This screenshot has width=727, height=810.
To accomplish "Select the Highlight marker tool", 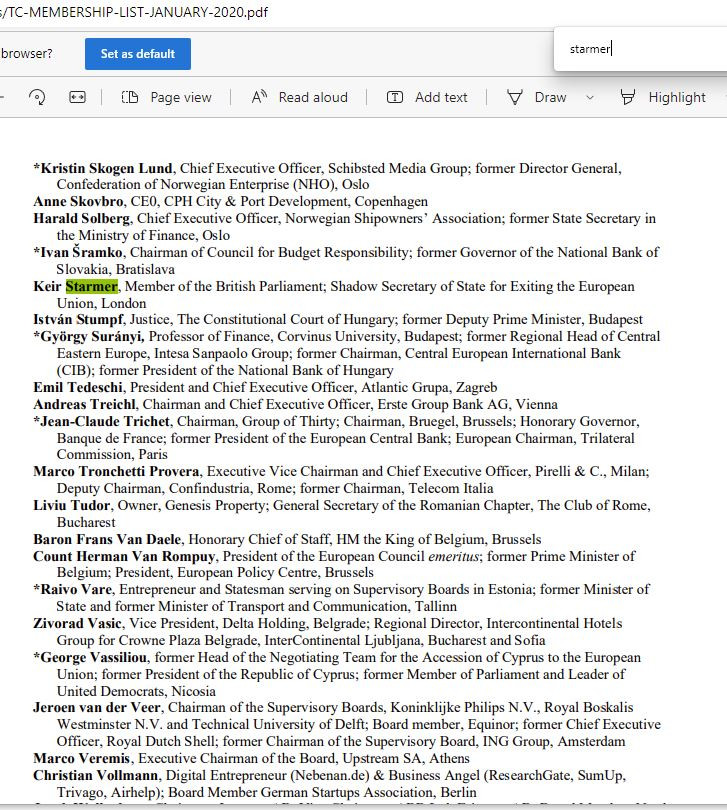I will pyautogui.click(x=663, y=97).
